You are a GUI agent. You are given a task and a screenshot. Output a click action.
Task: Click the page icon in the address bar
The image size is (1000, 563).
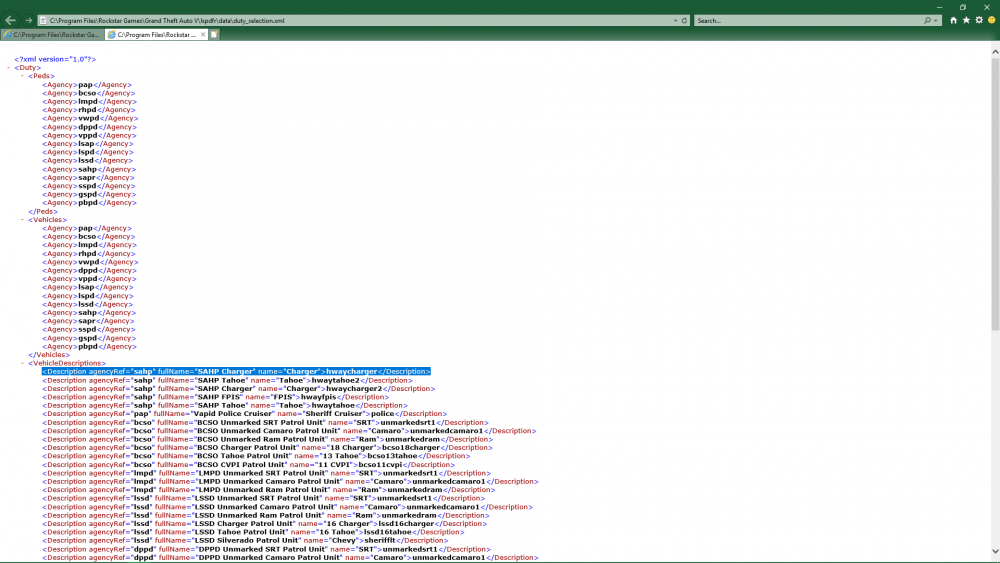click(x=43, y=20)
